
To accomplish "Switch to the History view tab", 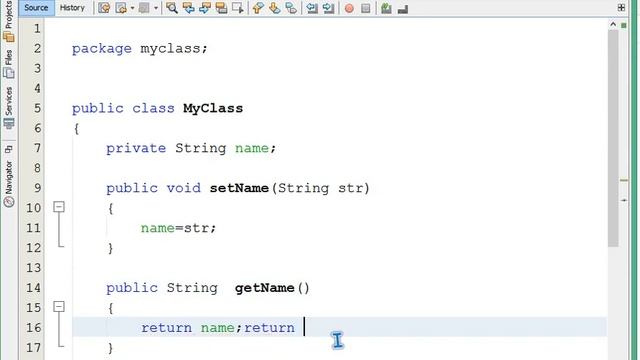I will click(72, 8).
